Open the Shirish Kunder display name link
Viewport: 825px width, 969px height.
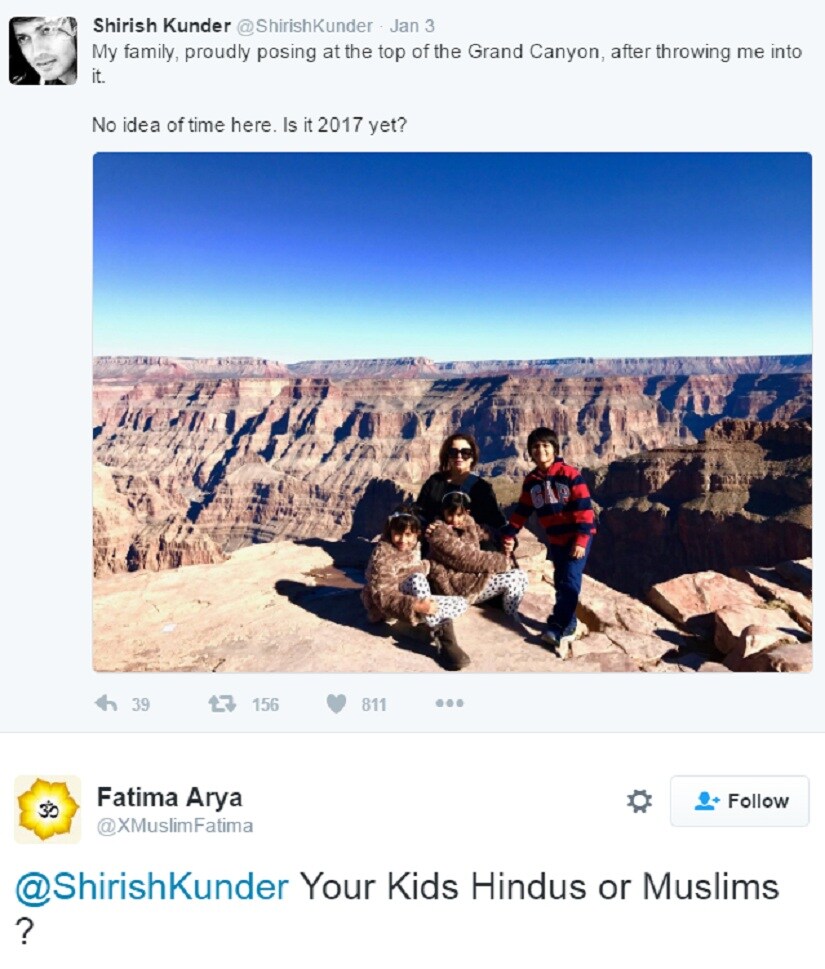coord(161,26)
